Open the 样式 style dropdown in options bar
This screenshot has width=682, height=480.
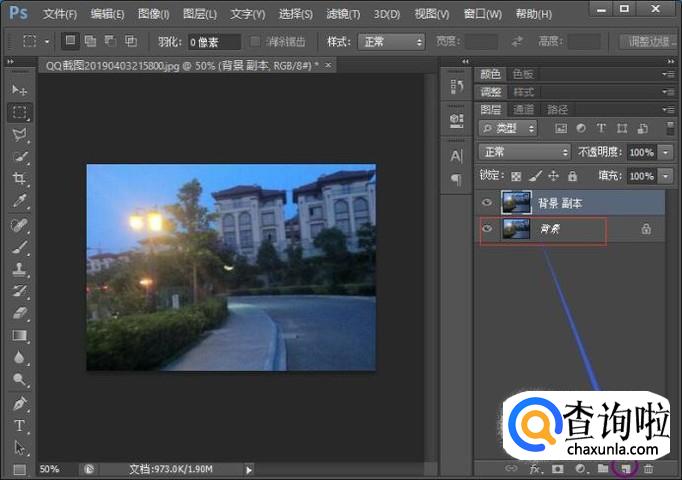(x=390, y=42)
